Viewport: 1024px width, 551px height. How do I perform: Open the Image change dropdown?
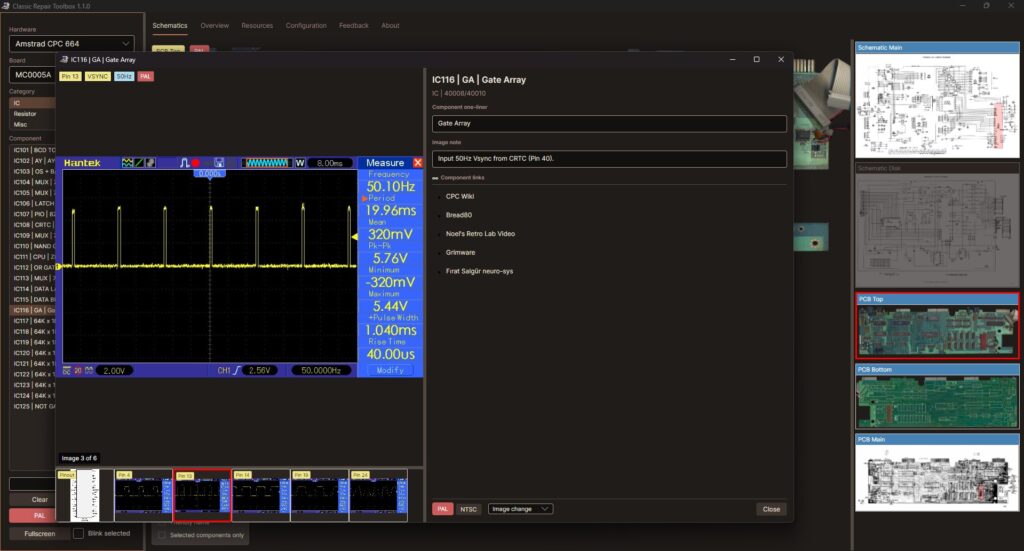(520, 509)
